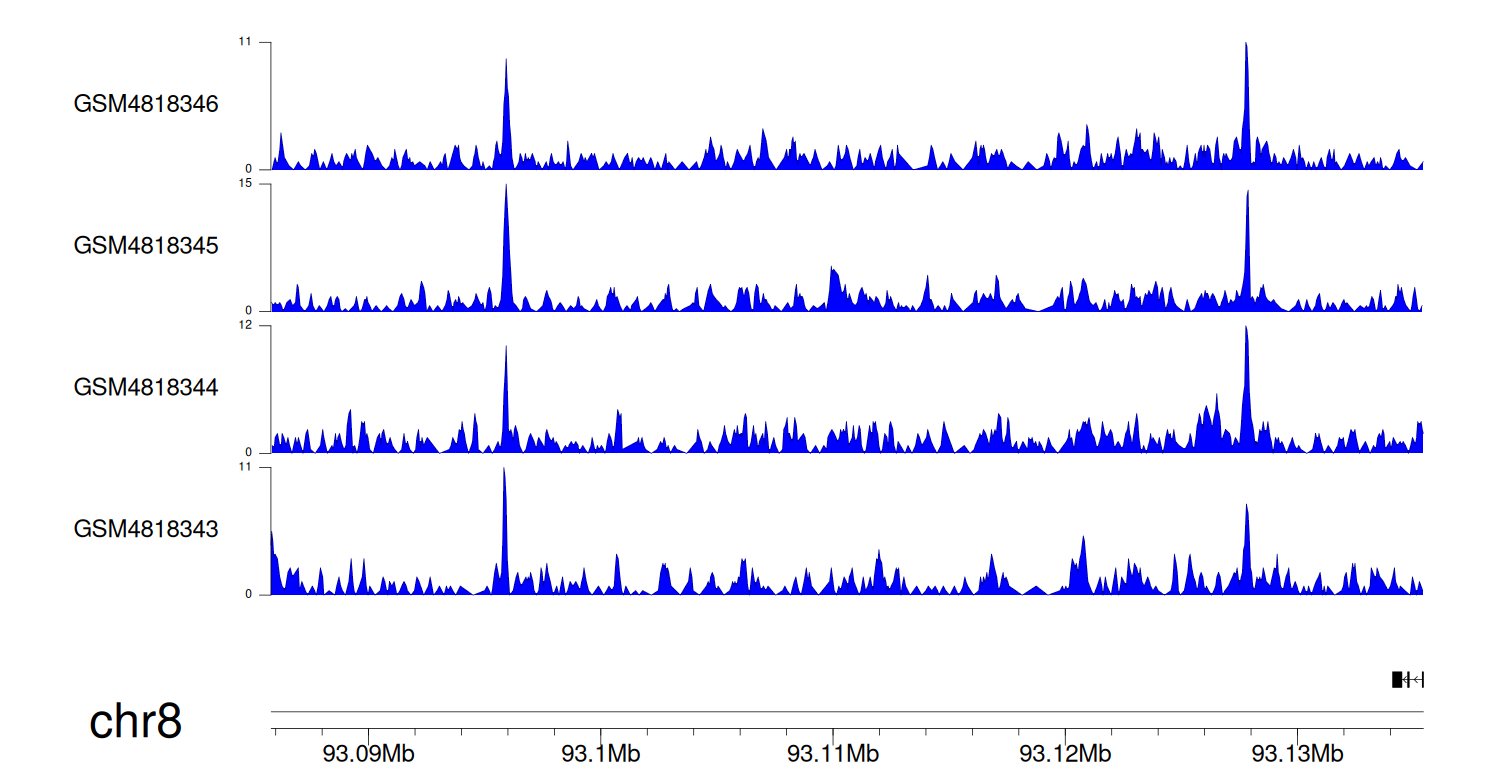Click the 93.11Mb axis tick label
This screenshot has width=1500, height=780.
click(833, 753)
